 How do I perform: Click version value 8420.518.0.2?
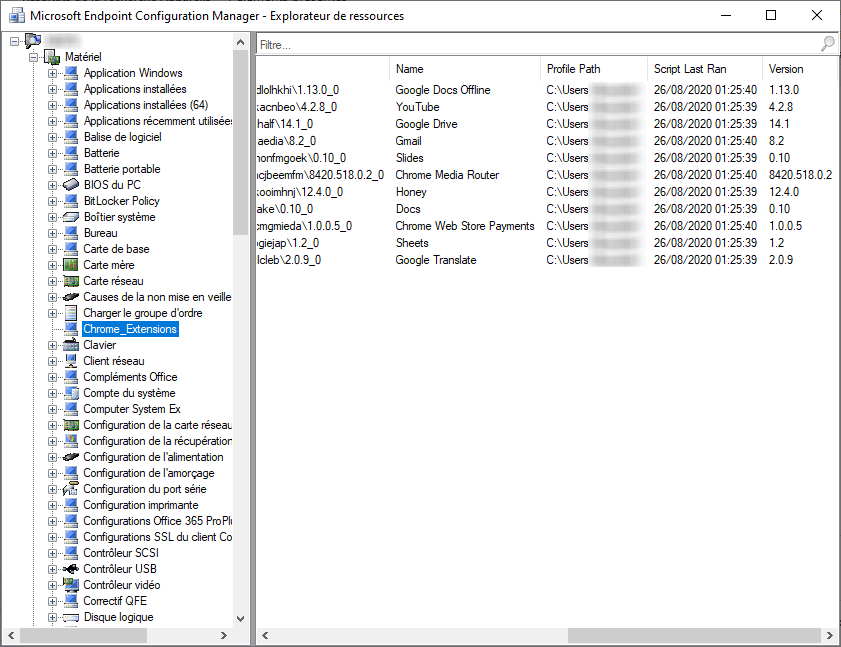click(x=800, y=175)
